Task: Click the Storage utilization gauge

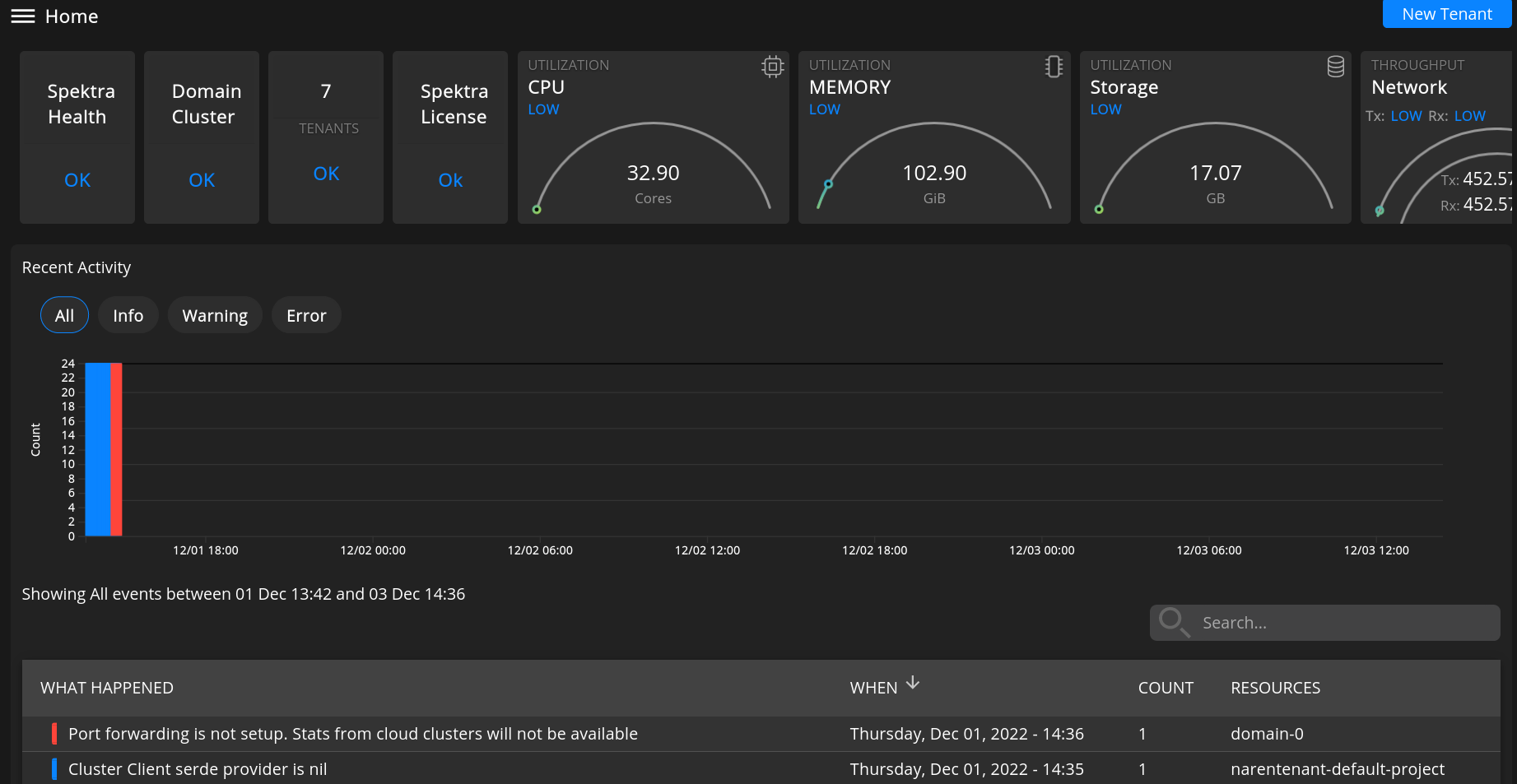Action: [x=1216, y=167]
